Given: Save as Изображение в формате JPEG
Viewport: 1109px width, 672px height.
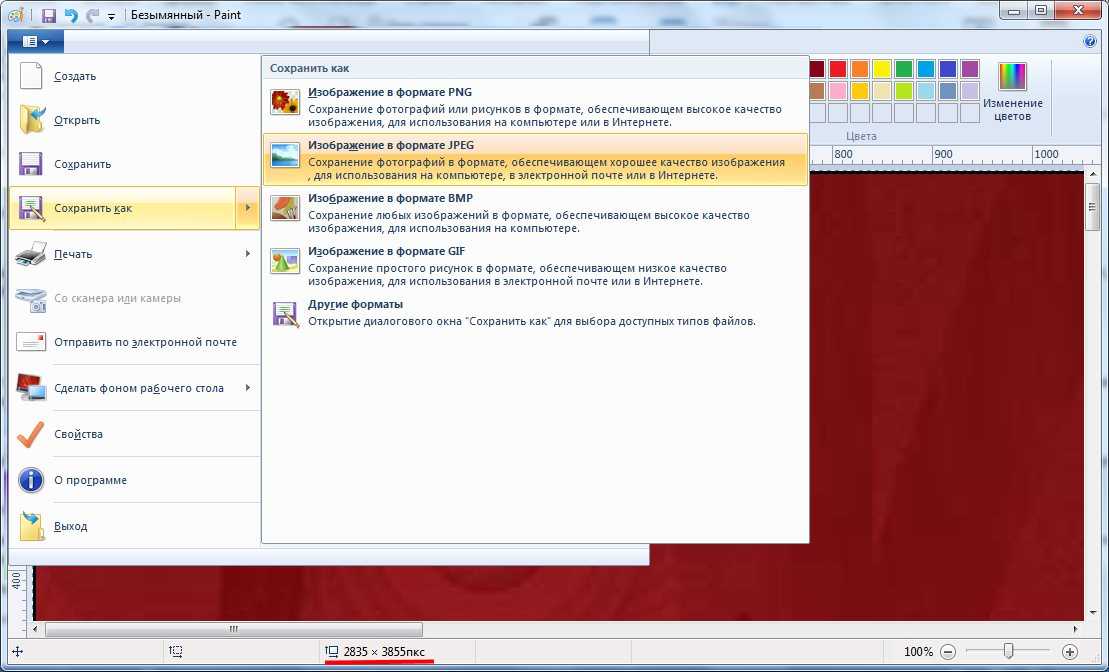Looking at the screenshot, I should pyautogui.click(x=535, y=159).
